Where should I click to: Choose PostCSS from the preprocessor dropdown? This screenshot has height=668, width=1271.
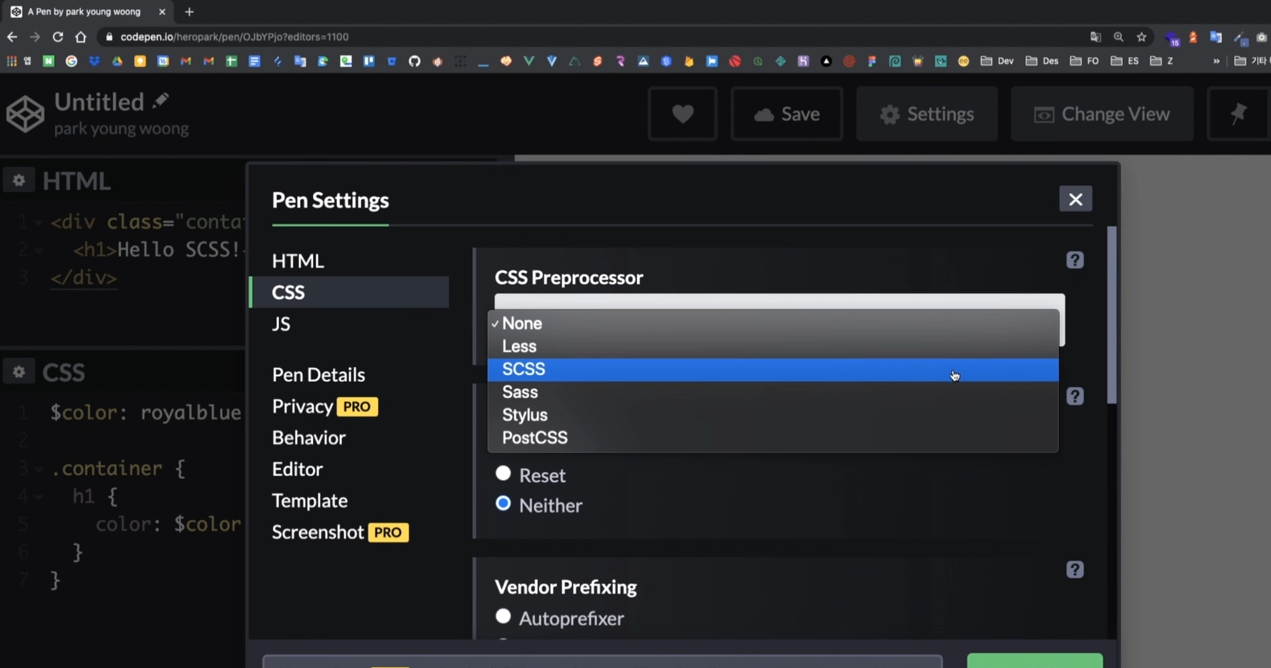[772, 438]
